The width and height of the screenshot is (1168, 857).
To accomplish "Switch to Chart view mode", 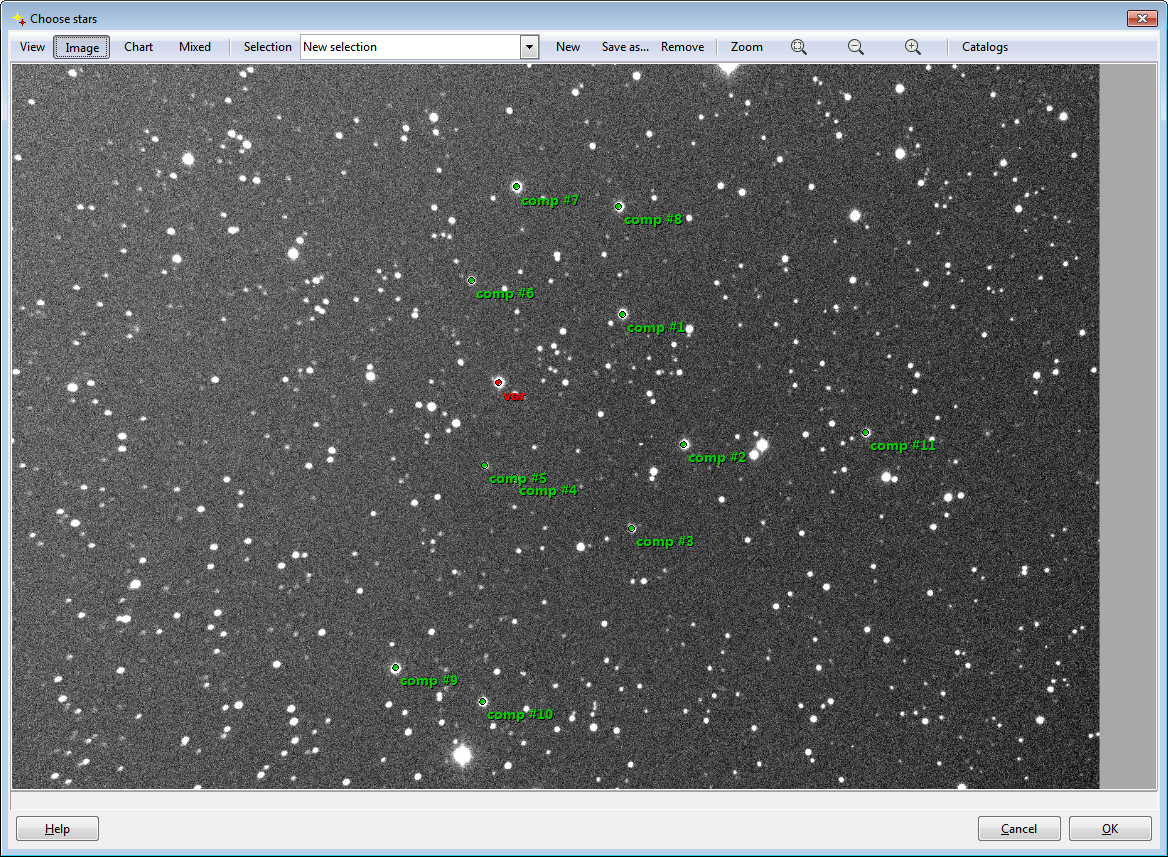I will pos(138,47).
